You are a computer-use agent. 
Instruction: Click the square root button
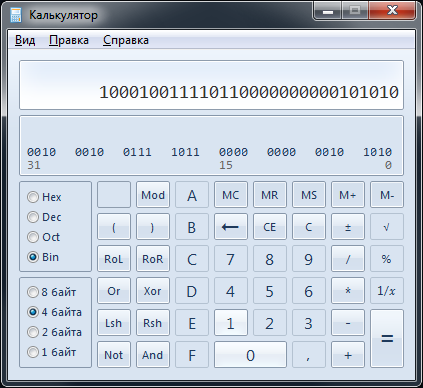(x=387, y=227)
